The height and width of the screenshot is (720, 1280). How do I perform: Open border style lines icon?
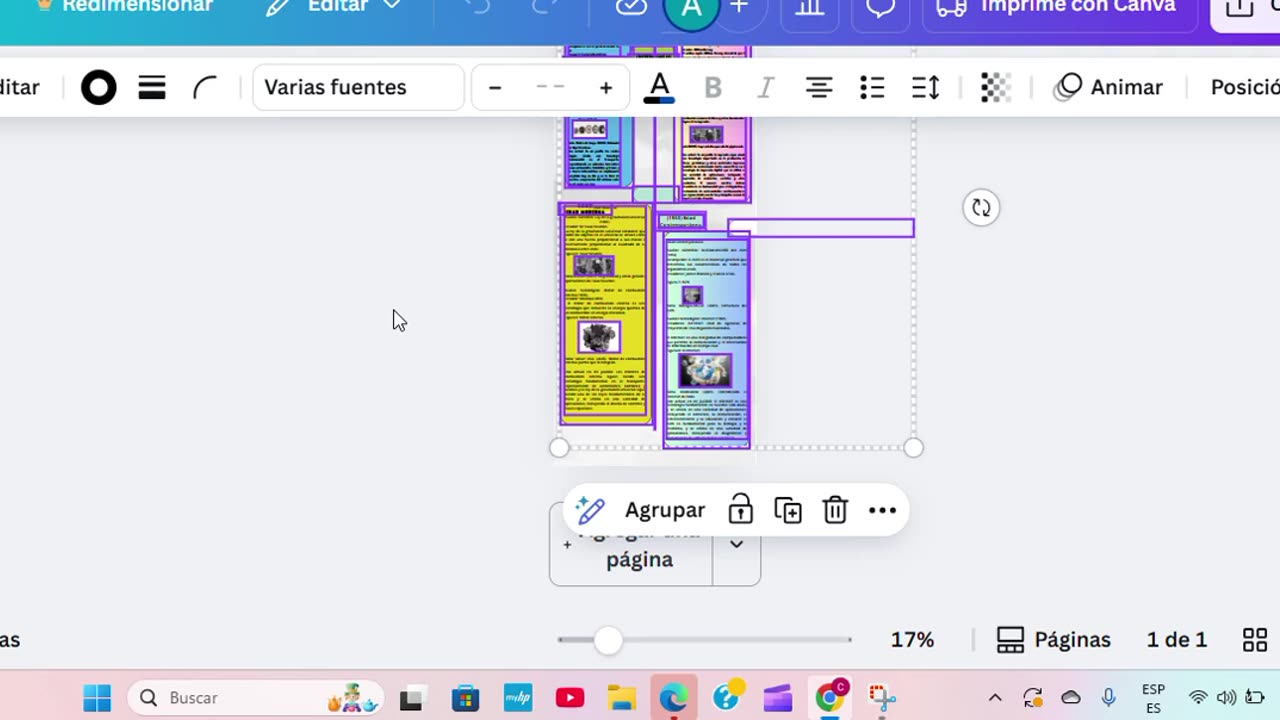click(x=152, y=88)
